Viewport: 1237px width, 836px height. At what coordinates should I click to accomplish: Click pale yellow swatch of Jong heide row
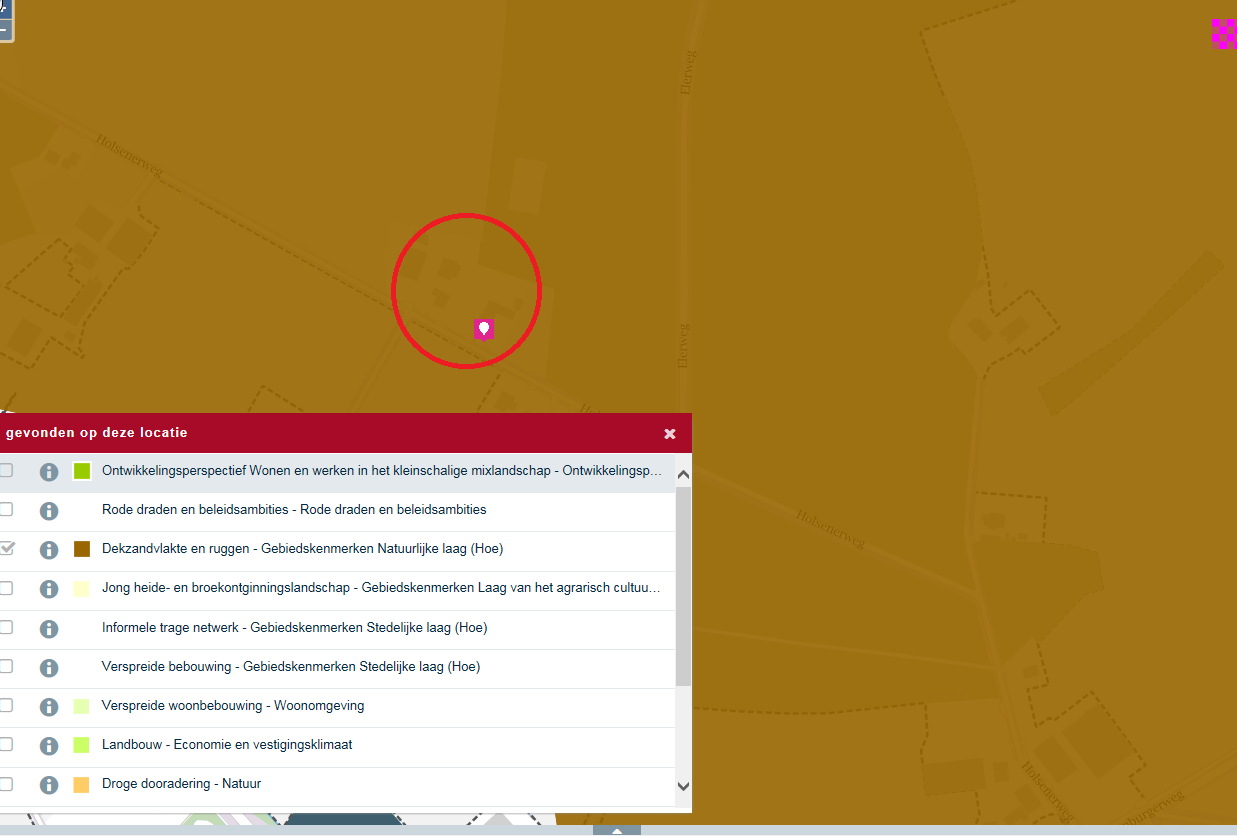[82, 589]
